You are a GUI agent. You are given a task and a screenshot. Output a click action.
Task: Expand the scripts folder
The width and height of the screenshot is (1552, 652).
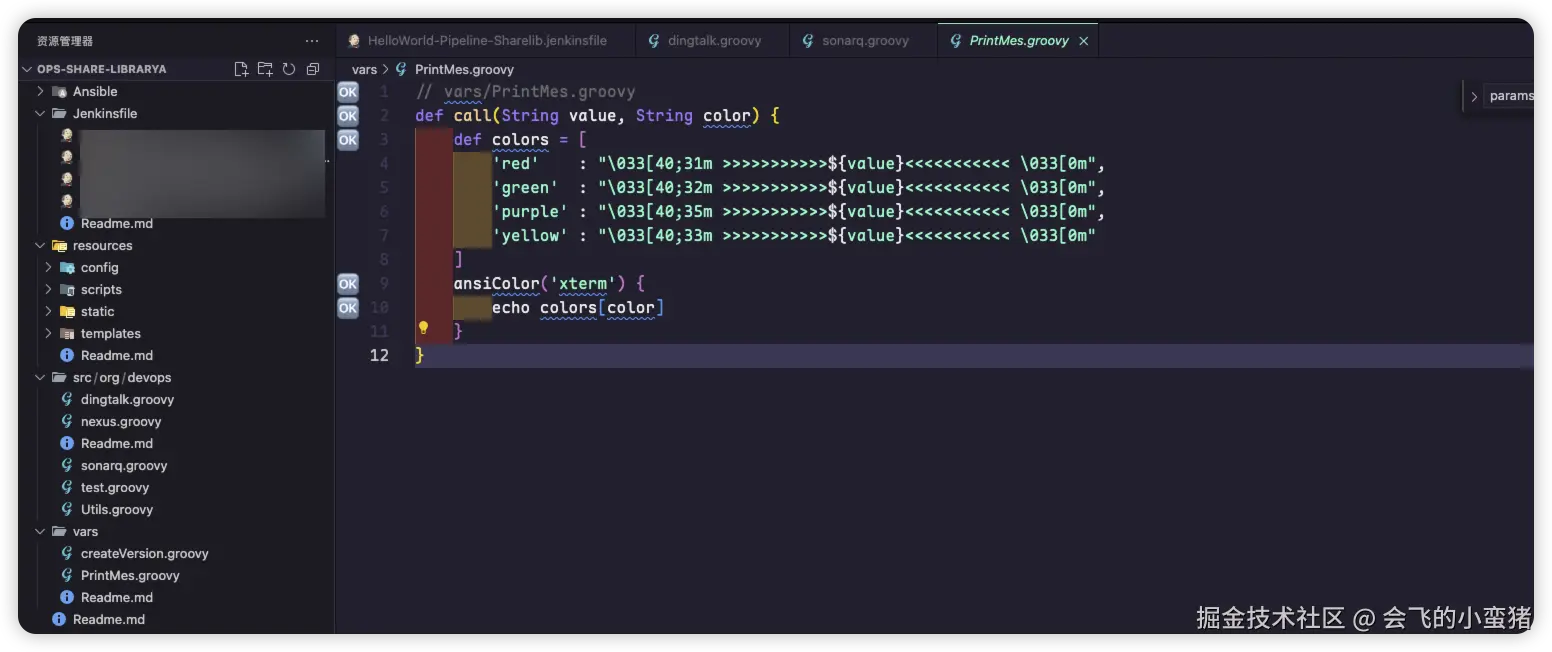tap(48, 289)
